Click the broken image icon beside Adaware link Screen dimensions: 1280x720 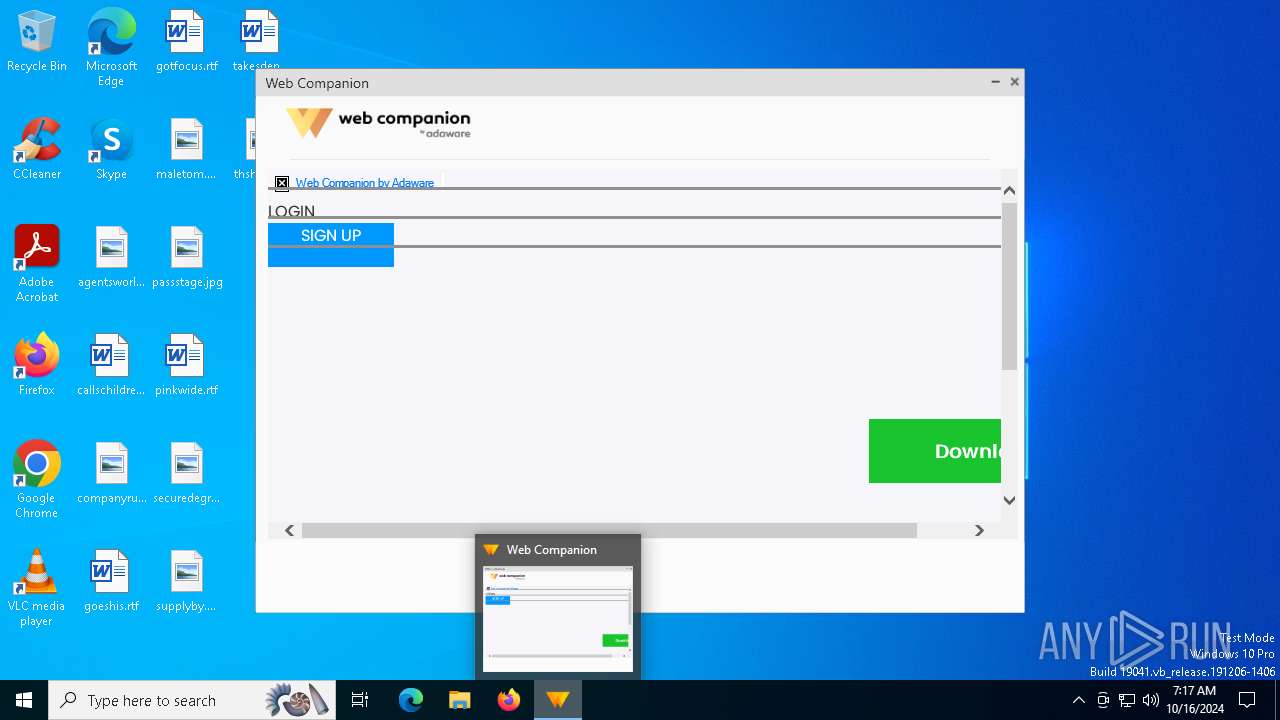point(282,183)
